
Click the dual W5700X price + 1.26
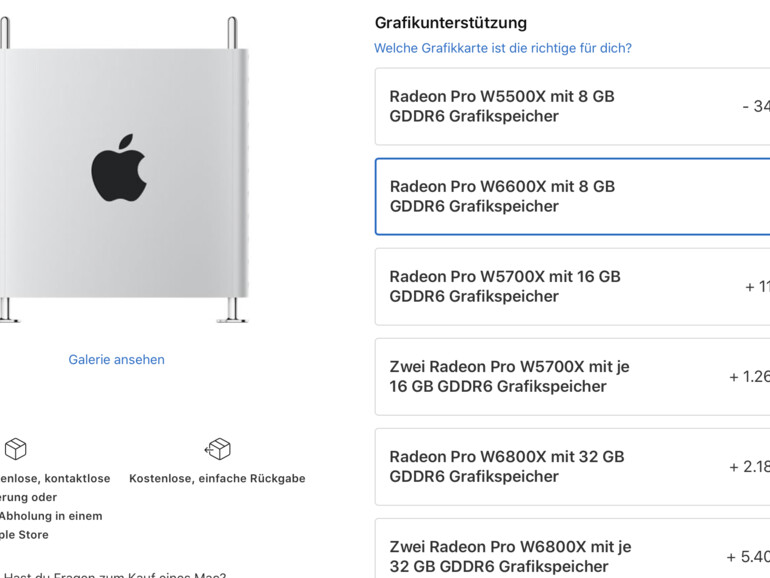click(749, 377)
